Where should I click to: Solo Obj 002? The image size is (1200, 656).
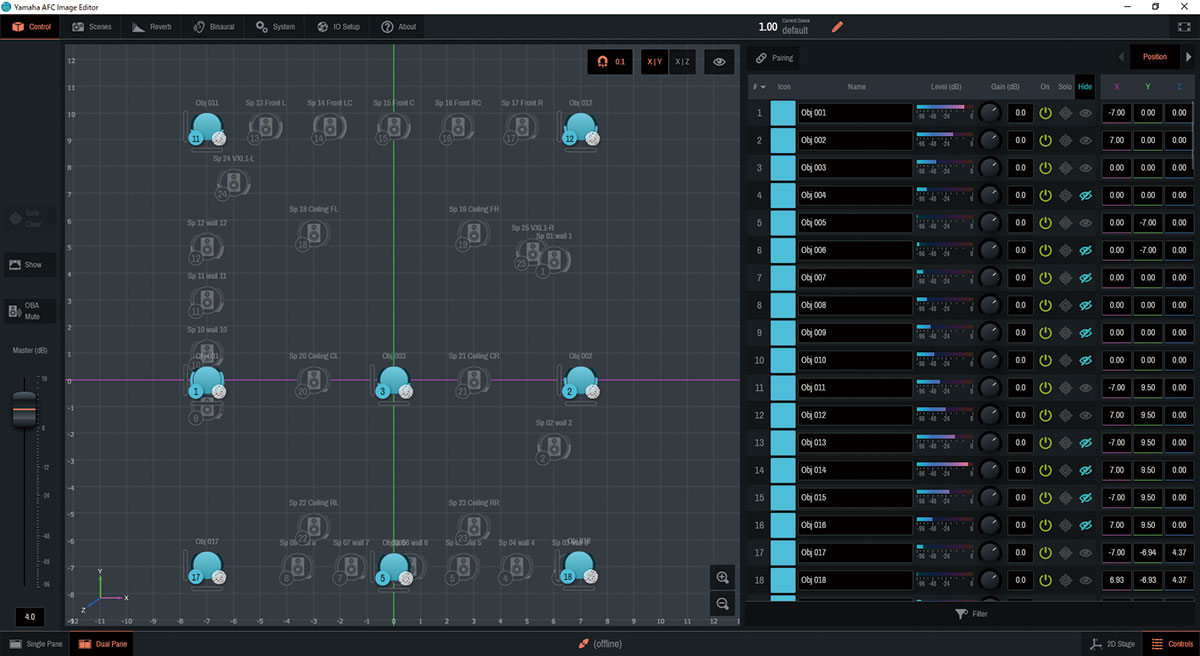1065,141
